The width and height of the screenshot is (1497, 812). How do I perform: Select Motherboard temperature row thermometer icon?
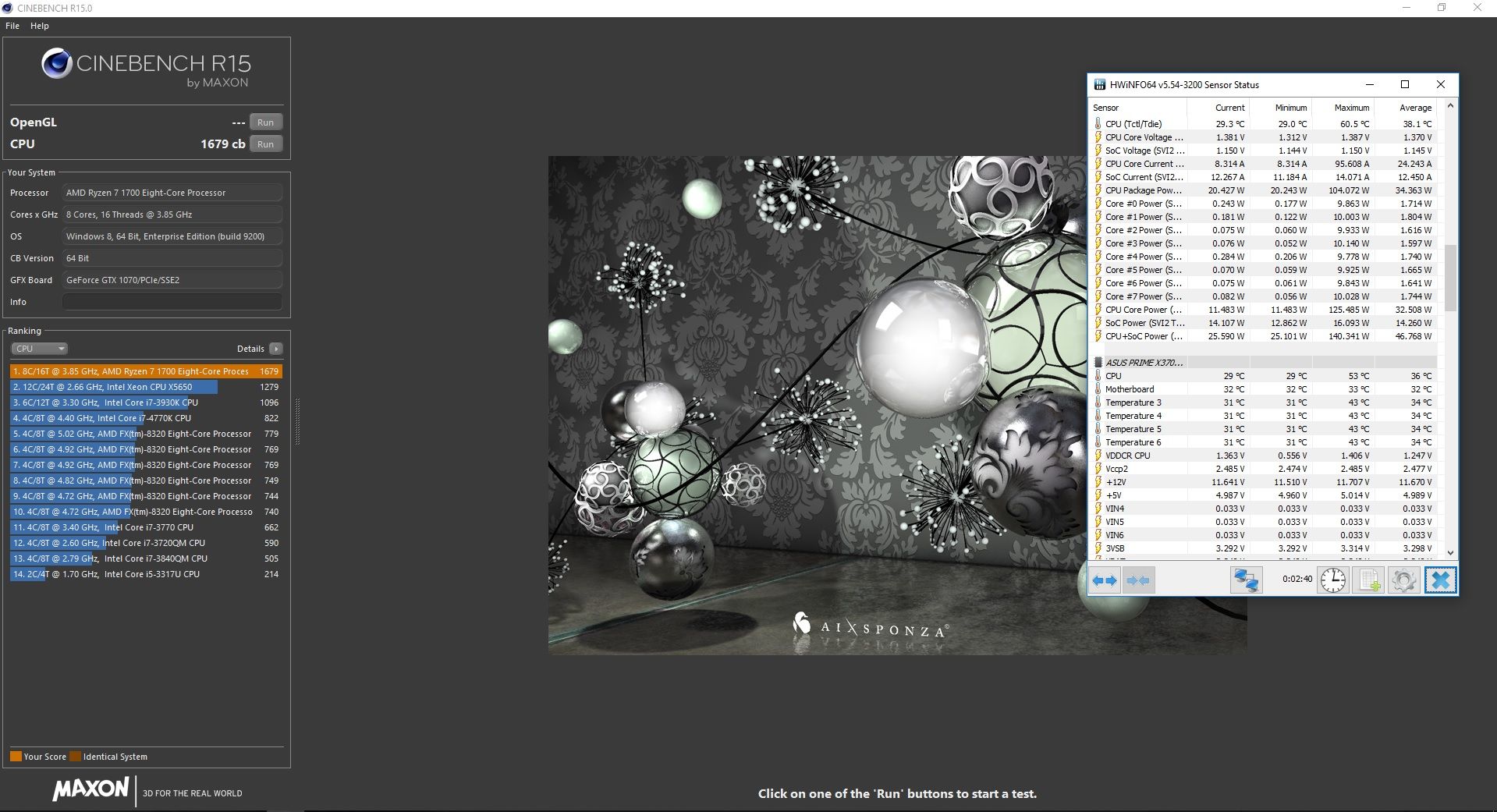click(x=1098, y=389)
